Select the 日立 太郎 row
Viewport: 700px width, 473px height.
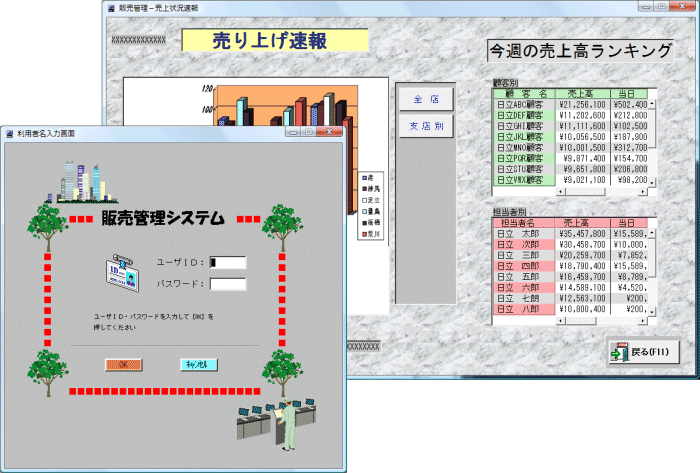point(571,233)
